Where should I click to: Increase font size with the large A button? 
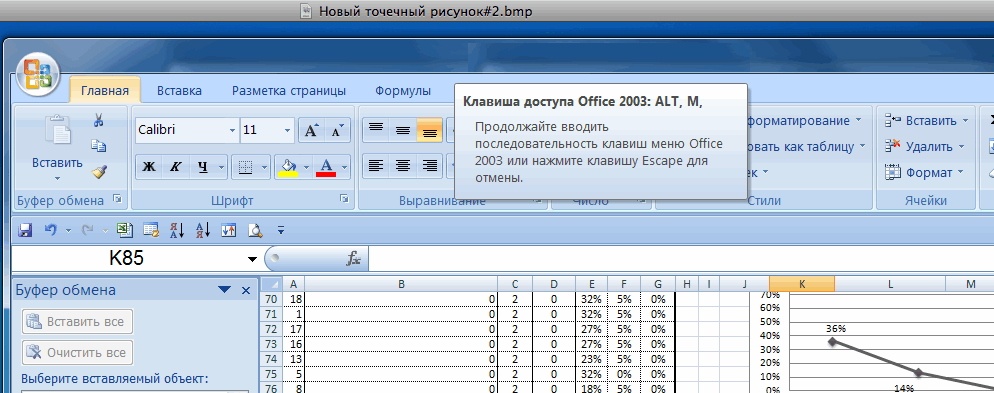311,131
